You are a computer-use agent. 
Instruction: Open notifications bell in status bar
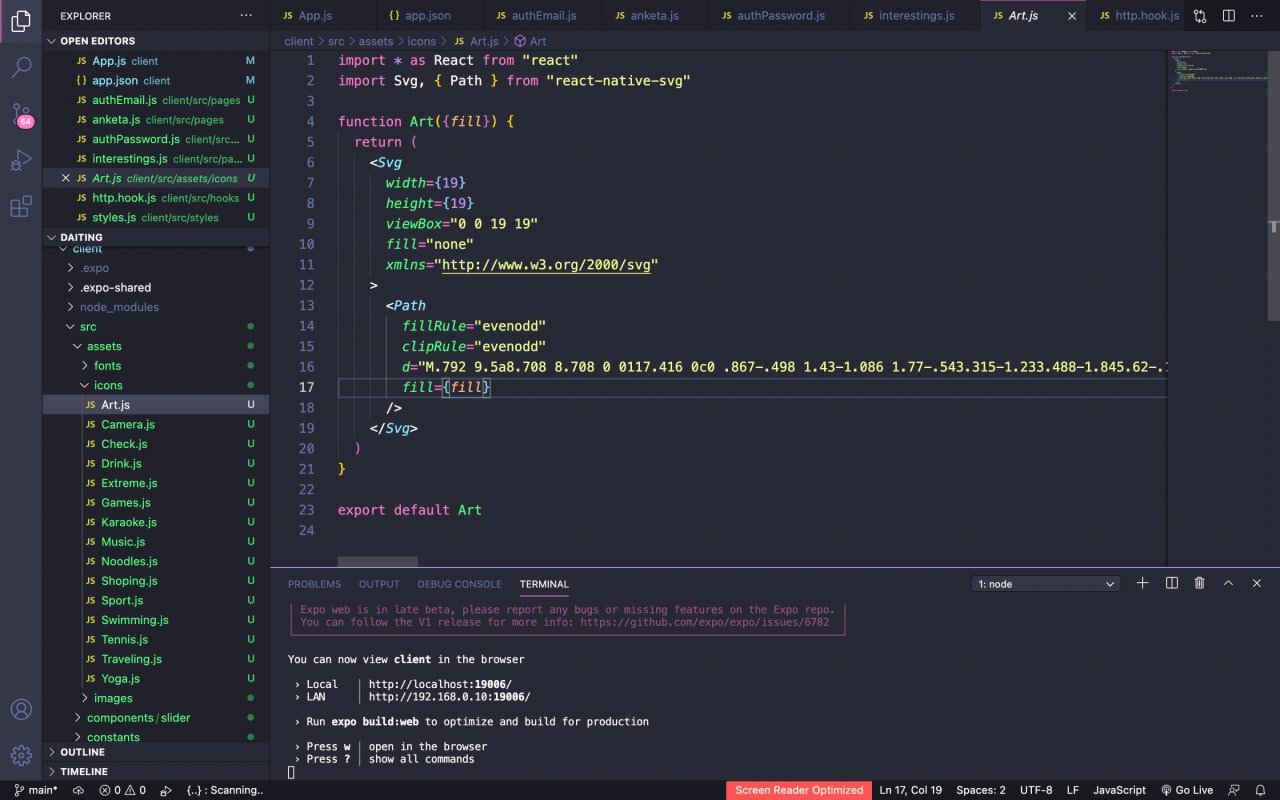coord(1262,790)
